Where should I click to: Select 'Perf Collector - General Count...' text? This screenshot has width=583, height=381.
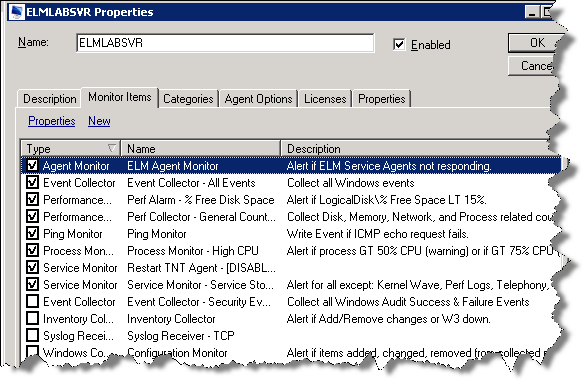coord(202,217)
